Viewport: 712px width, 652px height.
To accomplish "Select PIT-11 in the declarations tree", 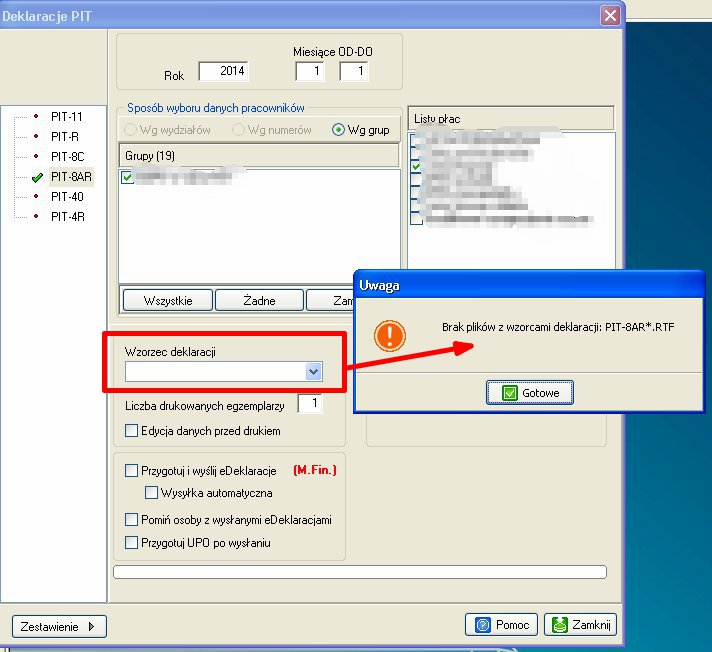I will 67,117.
